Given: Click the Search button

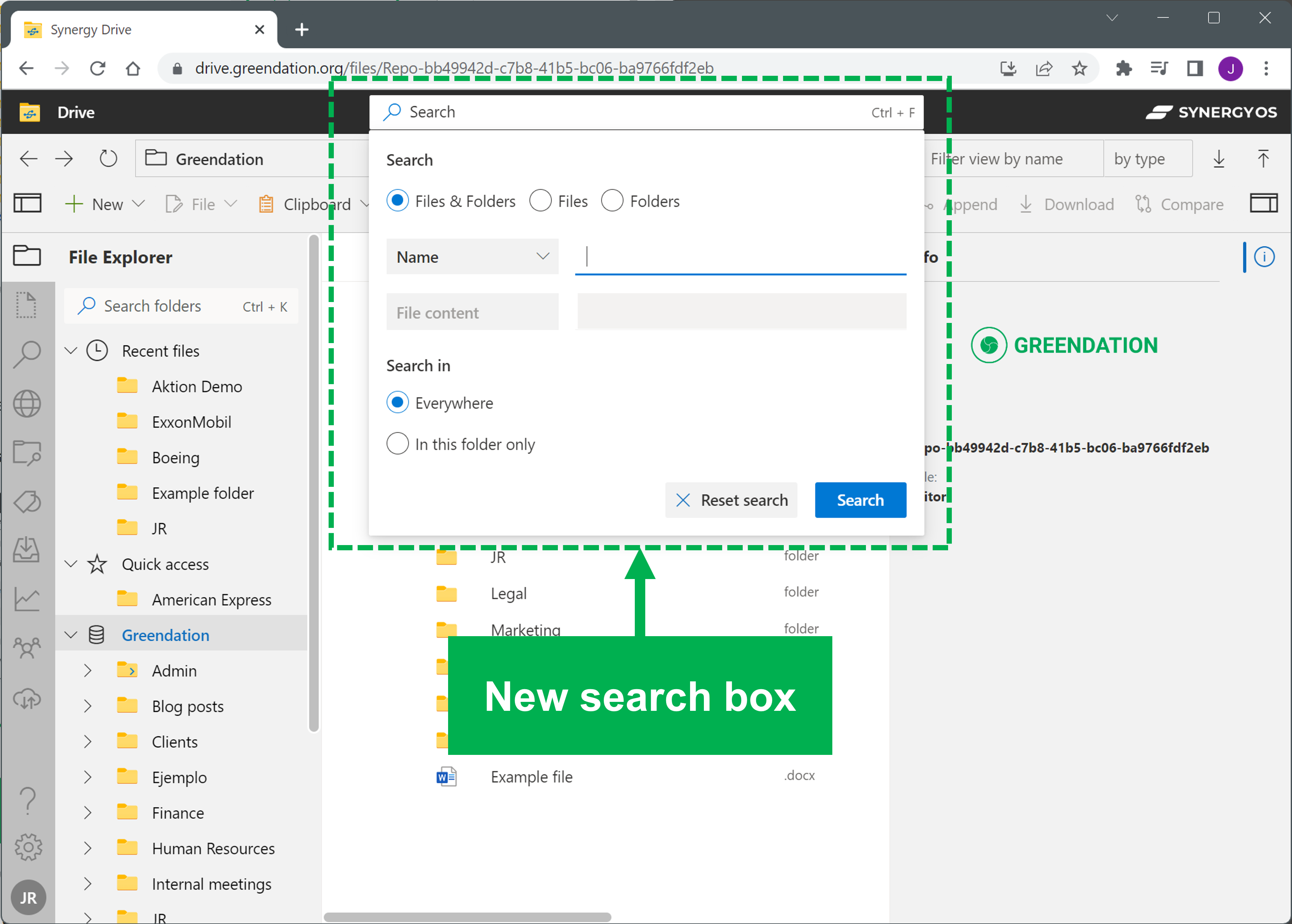Looking at the screenshot, I should pos(860,500).
